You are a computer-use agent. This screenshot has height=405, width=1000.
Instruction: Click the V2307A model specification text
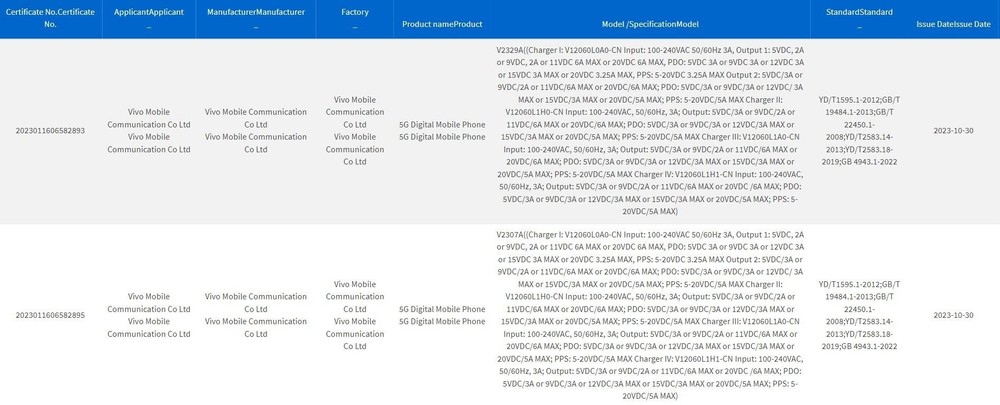point(651,315)
